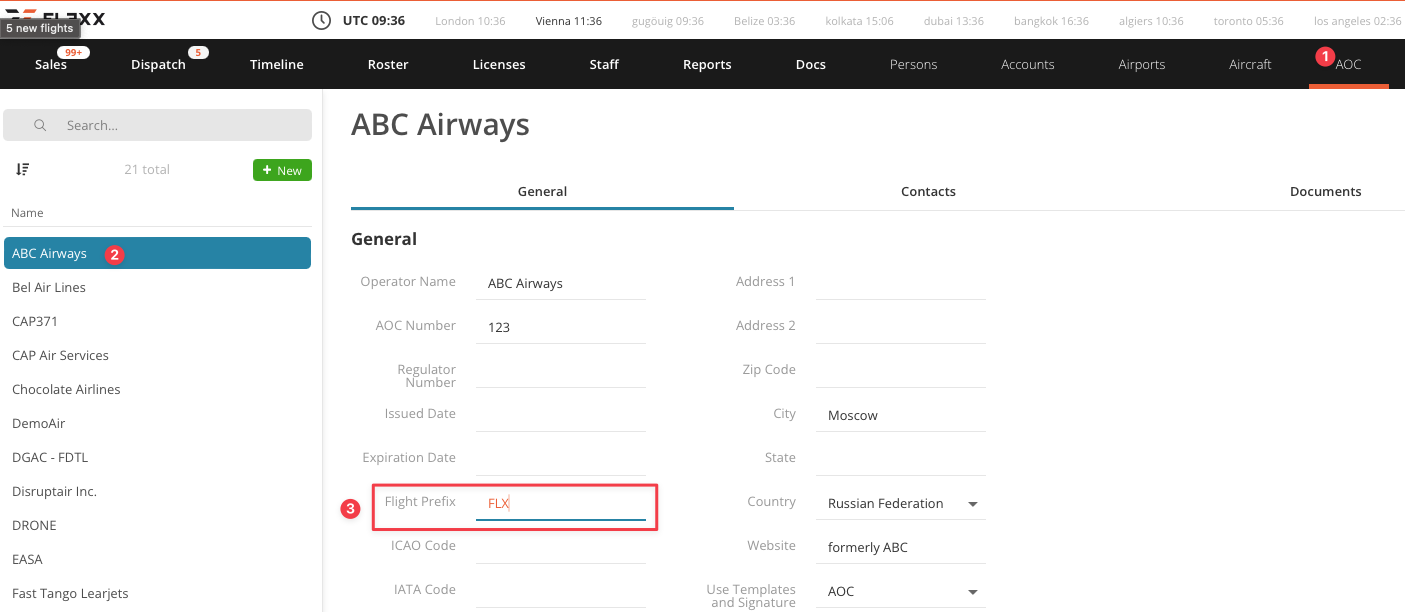Click the FLEXX logo
Viewport: 1405px width, 612px height.
[x=55, y=18]
